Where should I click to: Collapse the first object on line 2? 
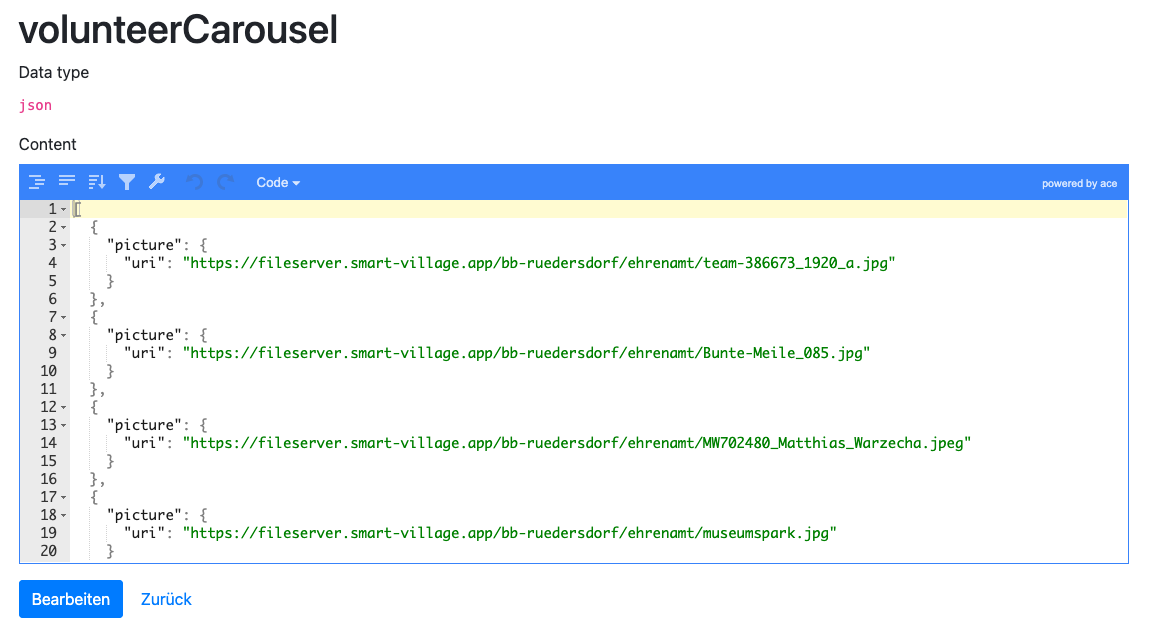(63, 226)
